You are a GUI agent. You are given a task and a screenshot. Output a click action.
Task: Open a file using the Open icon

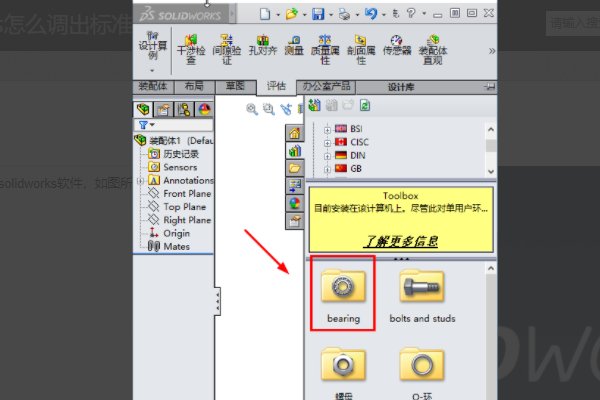pyautogui.click(x=292, y=14)
